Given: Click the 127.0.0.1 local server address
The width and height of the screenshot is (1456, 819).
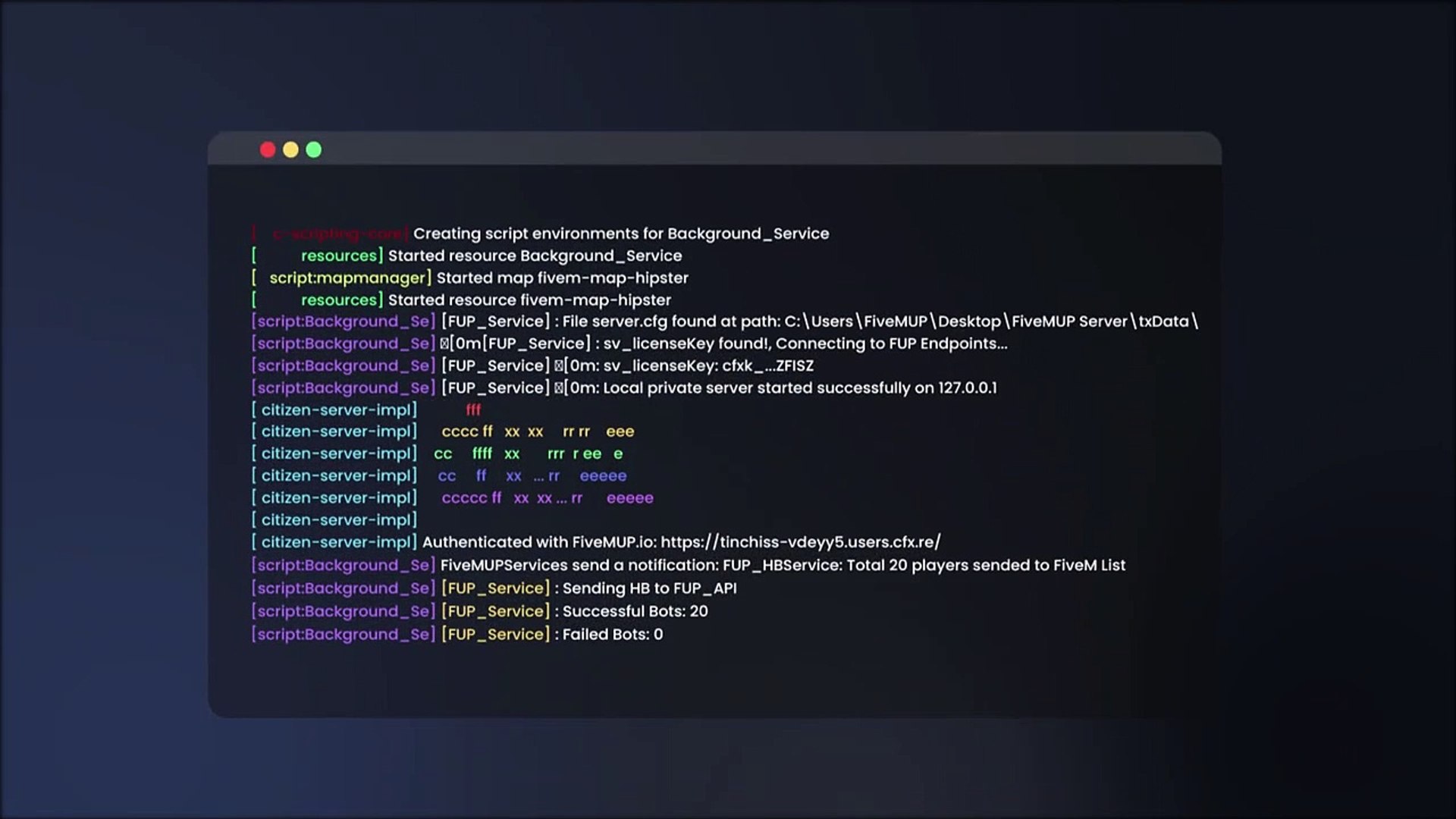Looking at the screenshot, I should click(967, 388).
